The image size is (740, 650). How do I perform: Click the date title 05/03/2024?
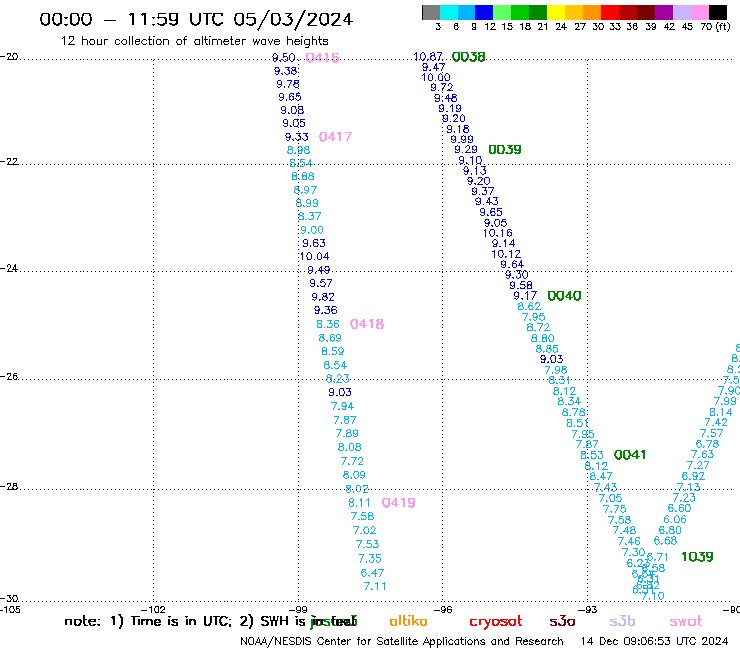point(293,20)
